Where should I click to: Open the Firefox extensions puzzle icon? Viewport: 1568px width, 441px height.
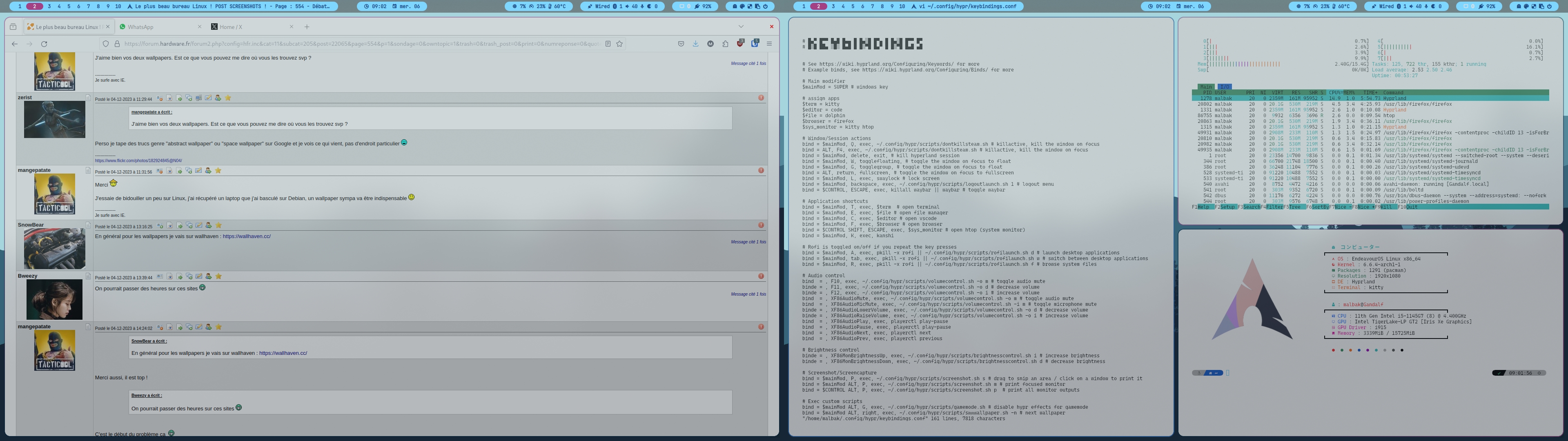coord(725,44)
